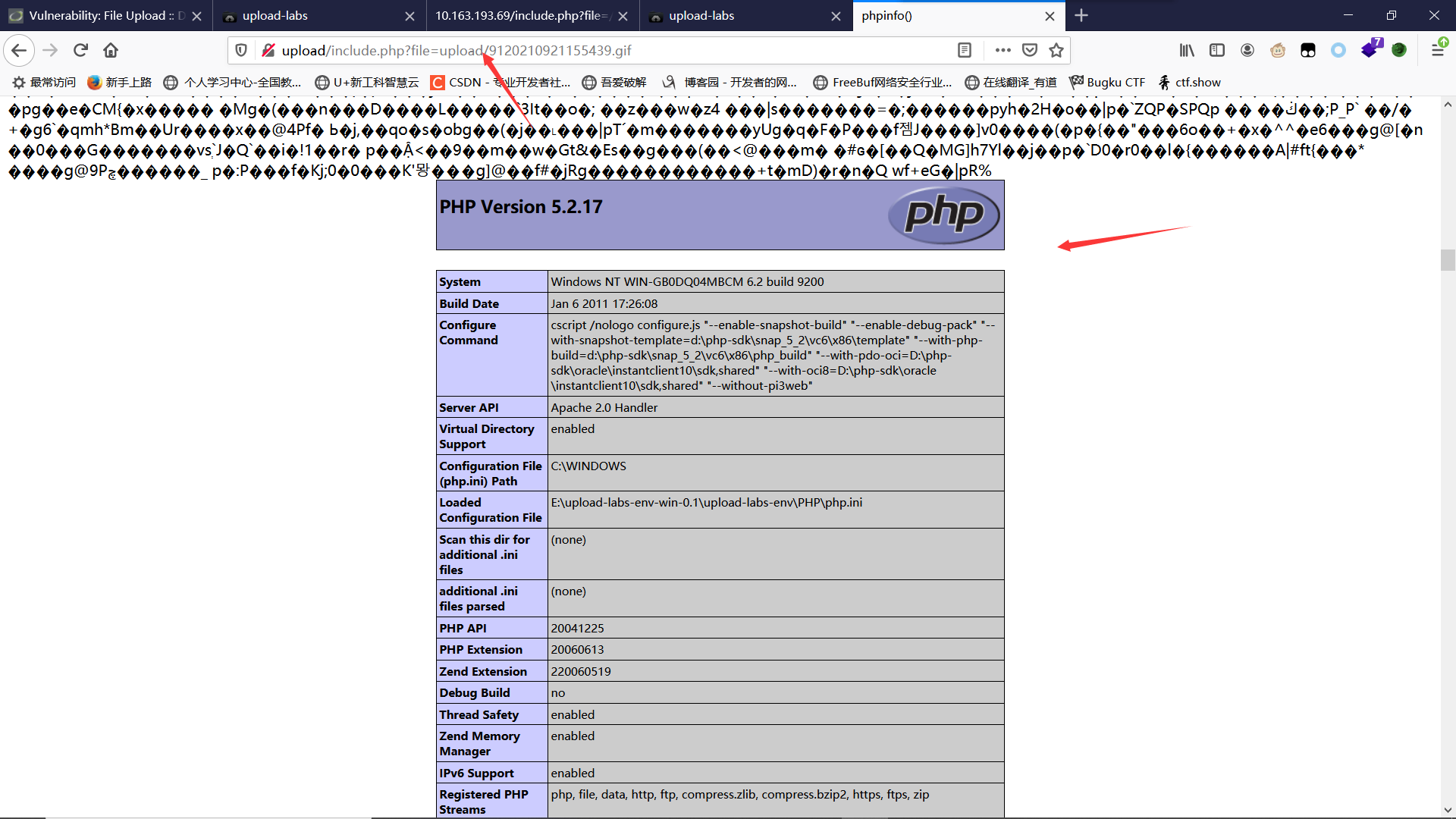
Task: Open 博客园 bookmark
Action: click(x=730, y=82)
